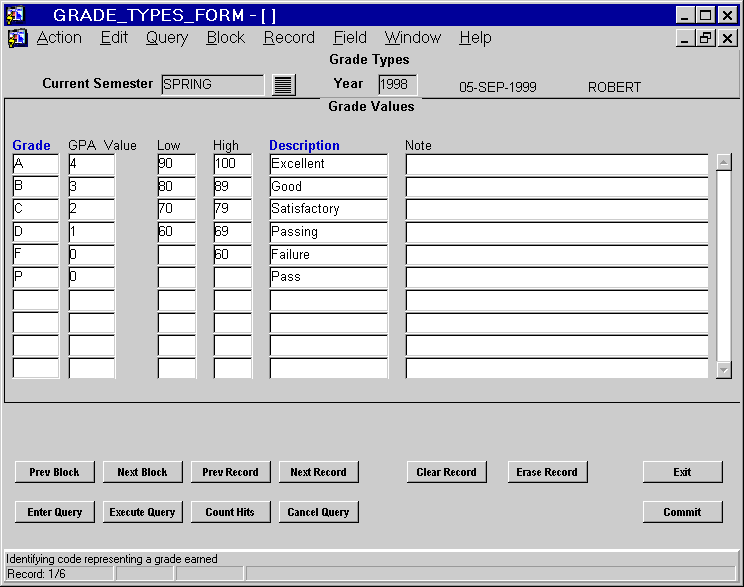Screen dimensions: 744x587
Task: Click Low field showing 70
Action: tap(177, 209)
